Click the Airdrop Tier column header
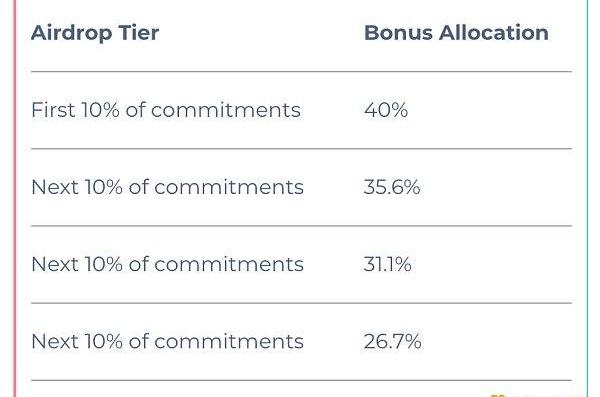This screenshot has width=600, height=397. (x=95, y=33)
